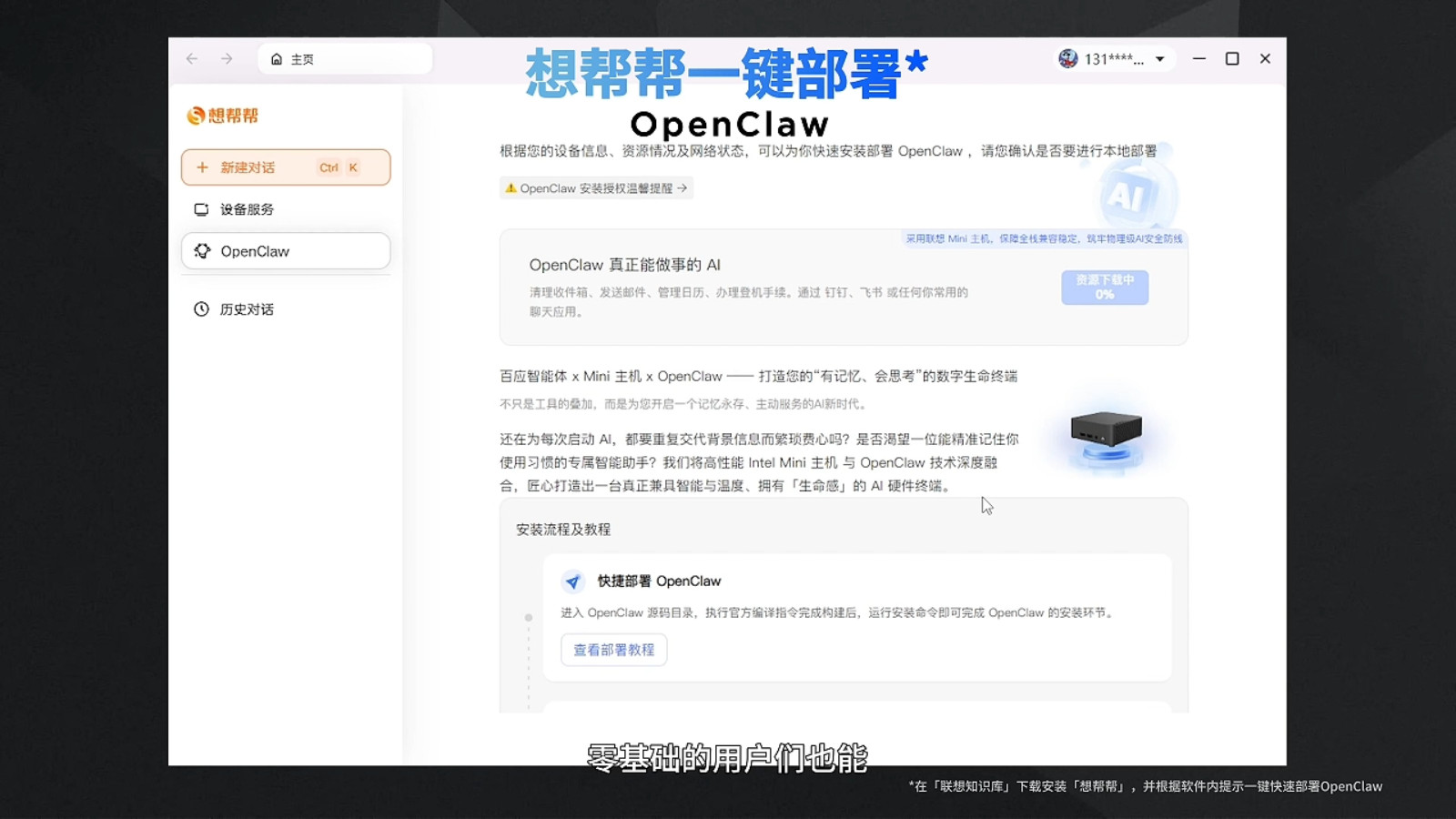Click the OpenClaw 真正能做事的 AI title
The width and height of the screenshot is (1456, 819).
click(x=625, y=265)
